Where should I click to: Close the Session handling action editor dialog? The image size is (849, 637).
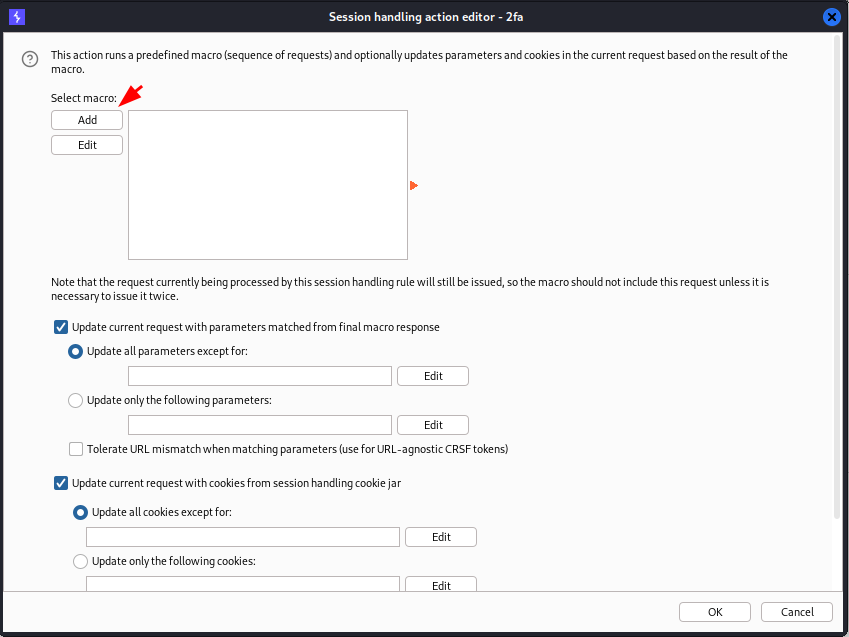832,17
